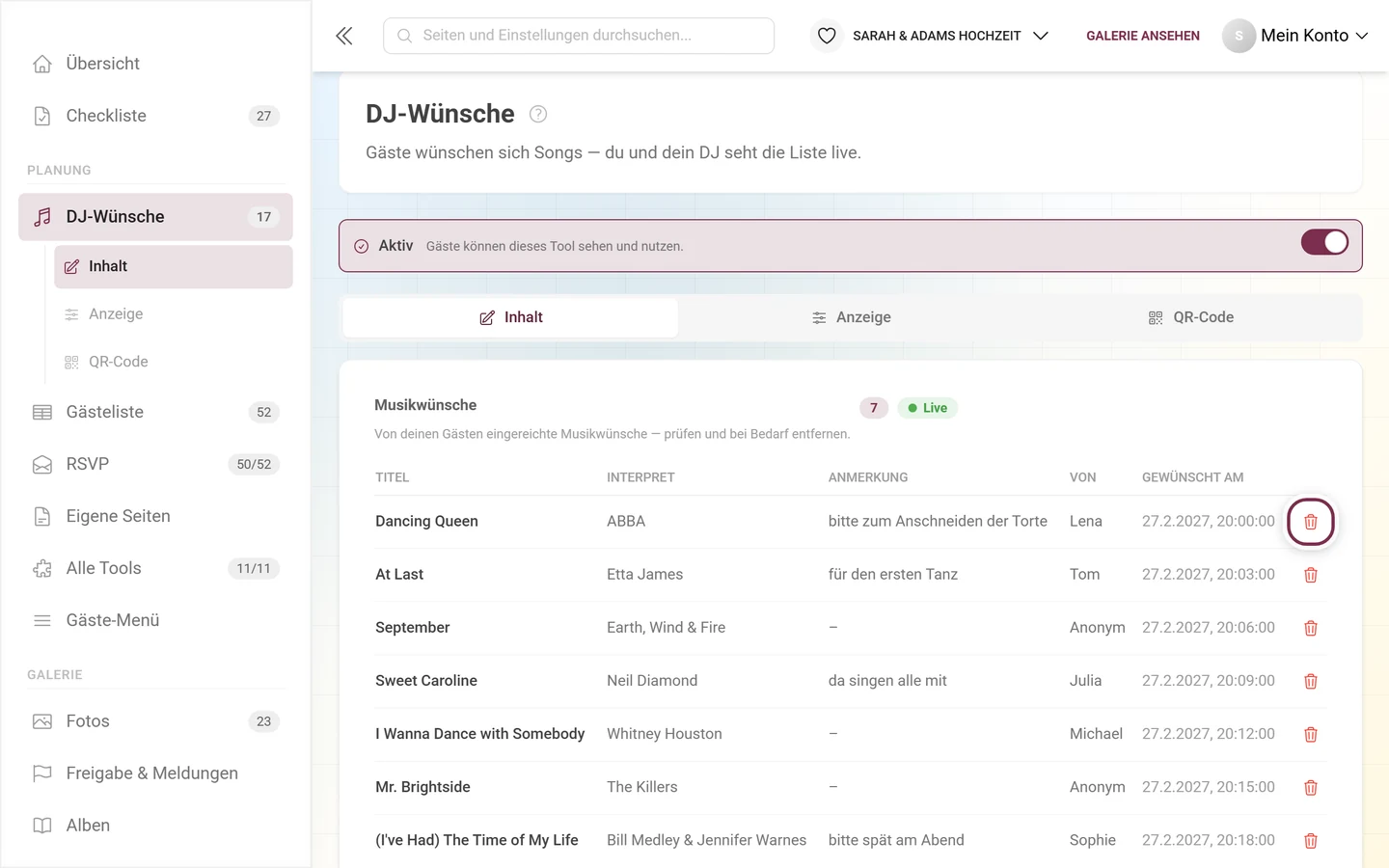Click the help icon beside DJ-Wünsche title

[x=538, y=114]
